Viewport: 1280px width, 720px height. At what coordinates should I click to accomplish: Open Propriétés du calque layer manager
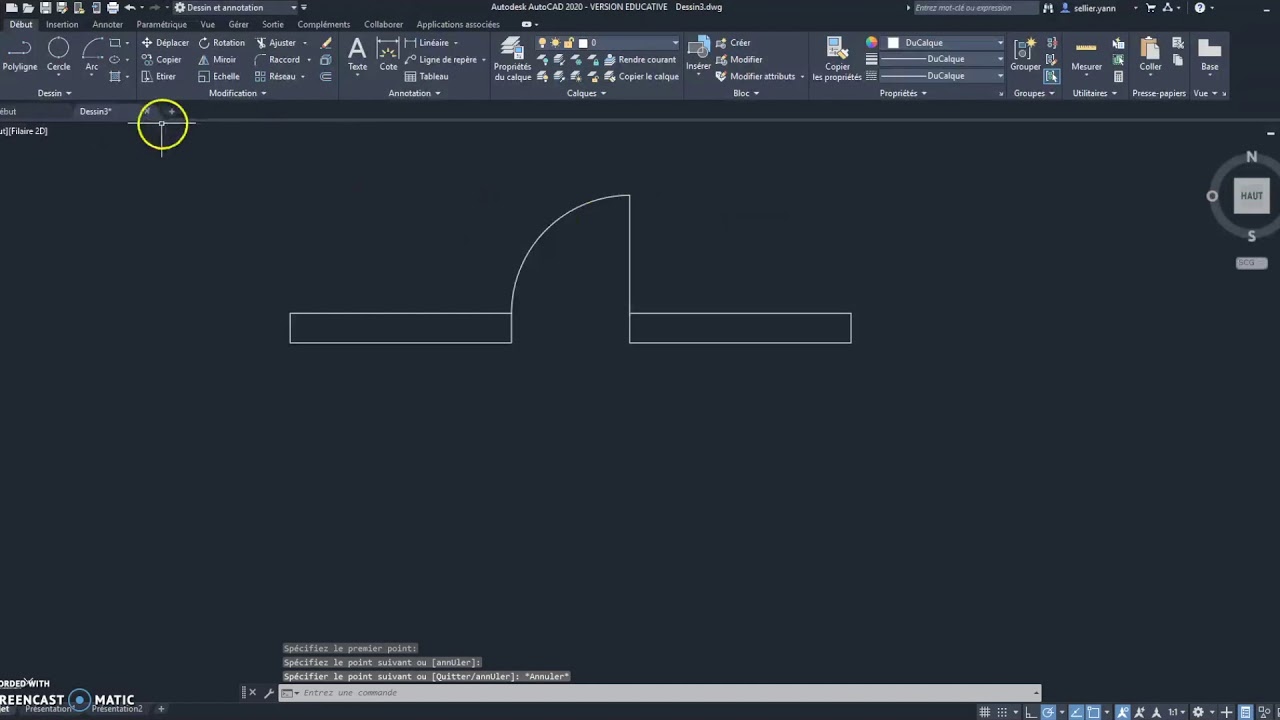513,59
